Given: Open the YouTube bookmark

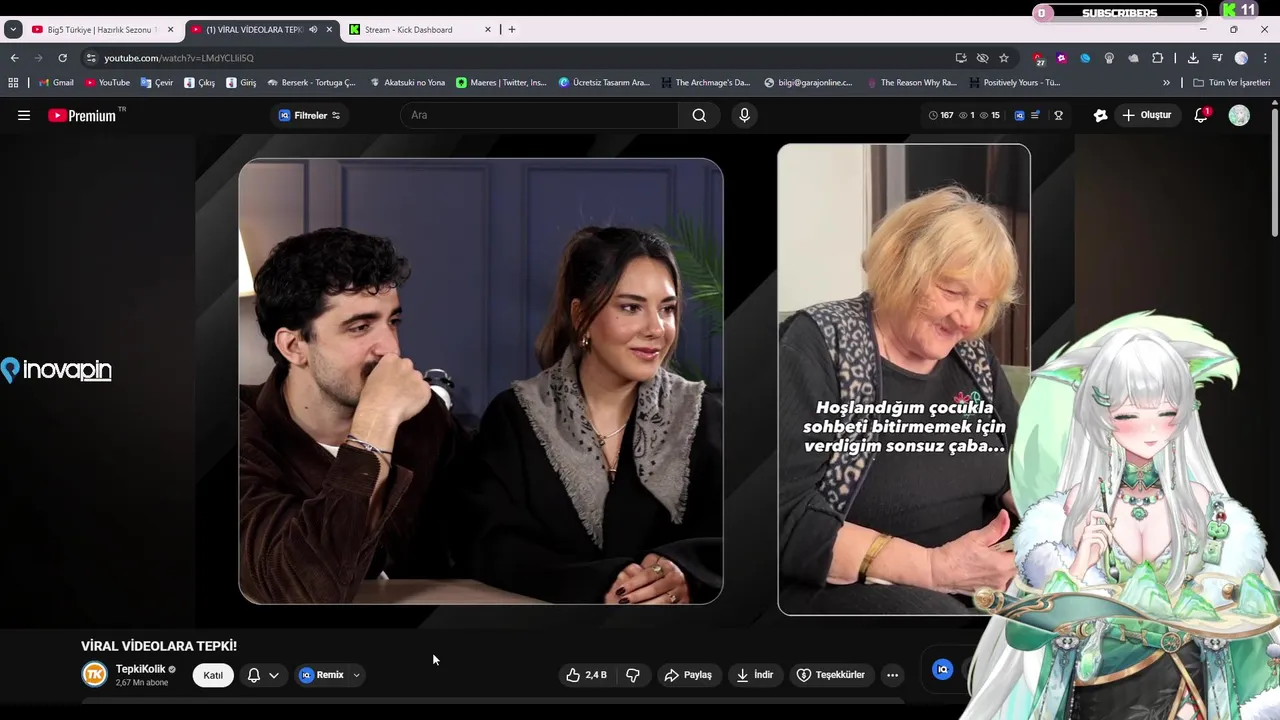Looking at the screenshot, I should [x=107, y=83].
